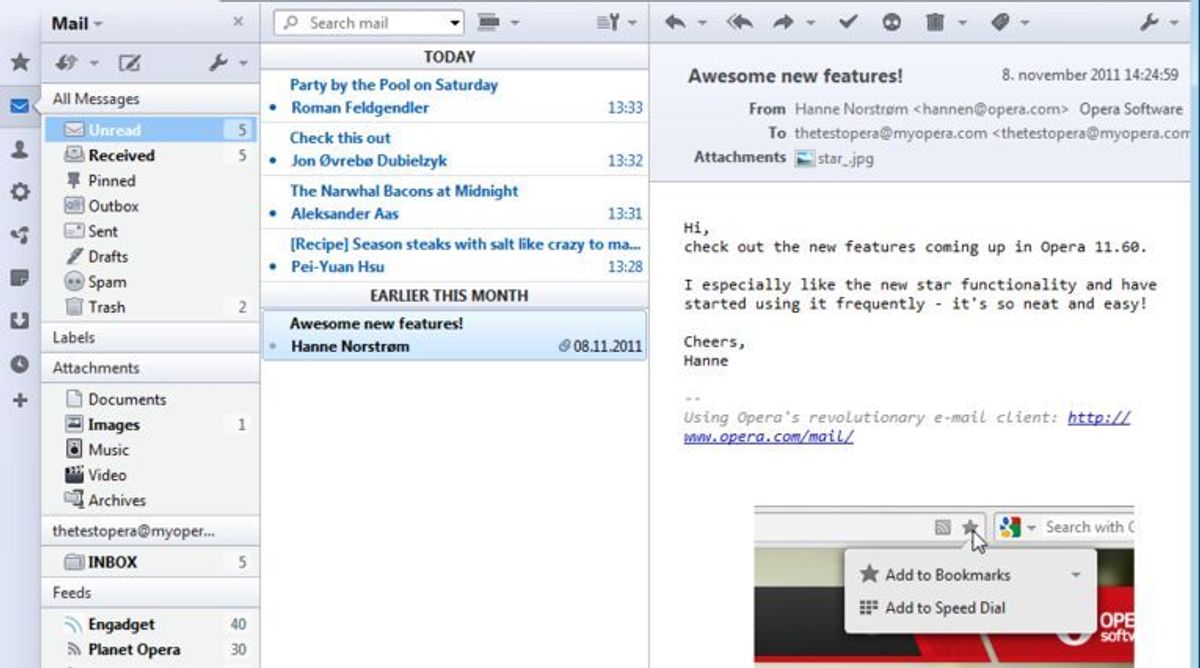This screenshot has width=1200, height=668.
Task: Open the star_.jpg attachment
Action: click(834, 158)
